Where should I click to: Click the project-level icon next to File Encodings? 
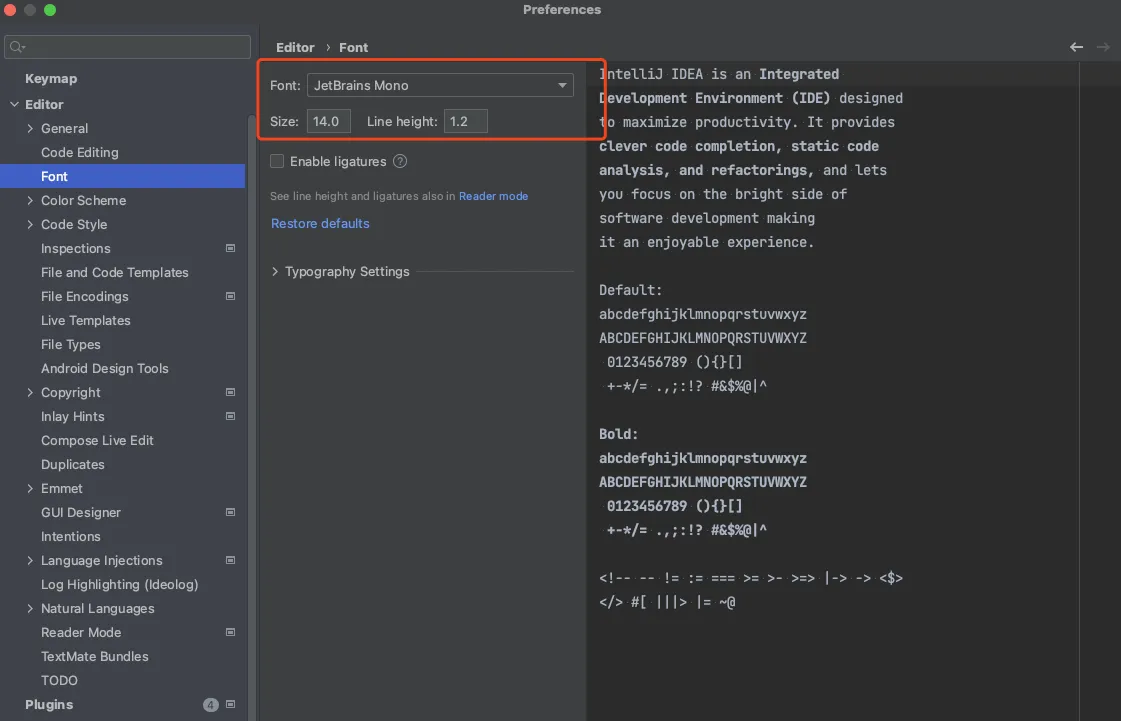(230, 296)
